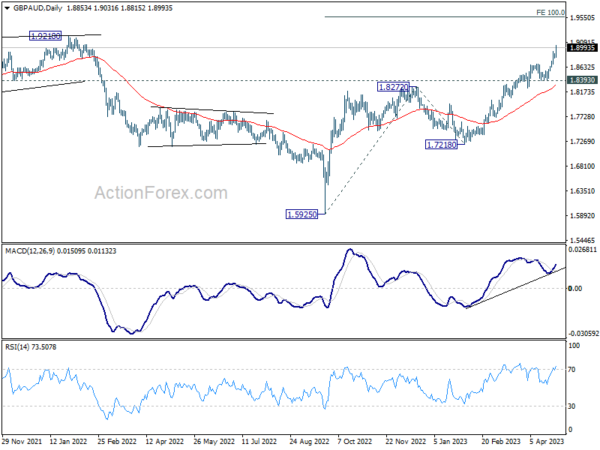Screen dimensions: 600x450
Task: Click the 1.54465 price axis value
Action: (582, 240)
